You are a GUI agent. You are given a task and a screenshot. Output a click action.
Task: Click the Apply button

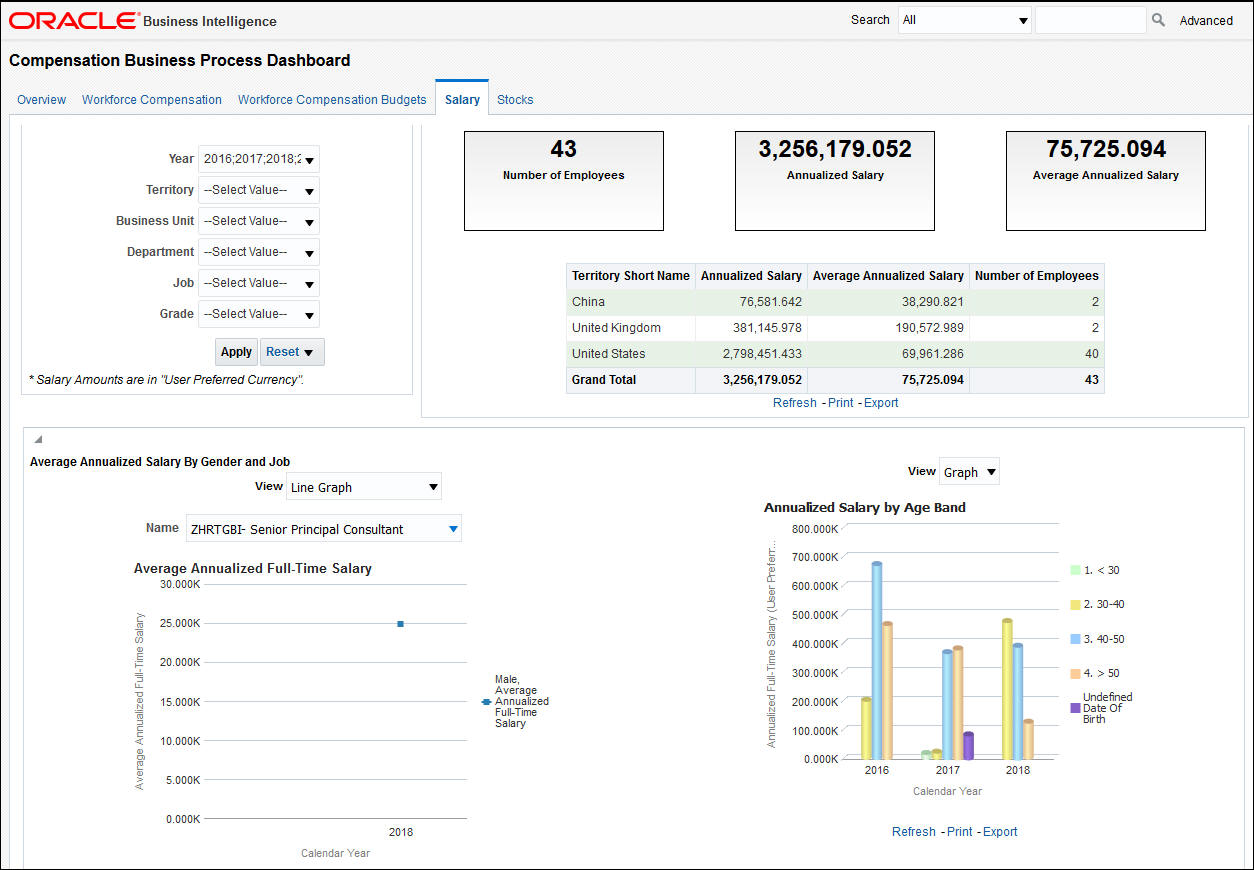pyautogui.click(x=236, y=352)
